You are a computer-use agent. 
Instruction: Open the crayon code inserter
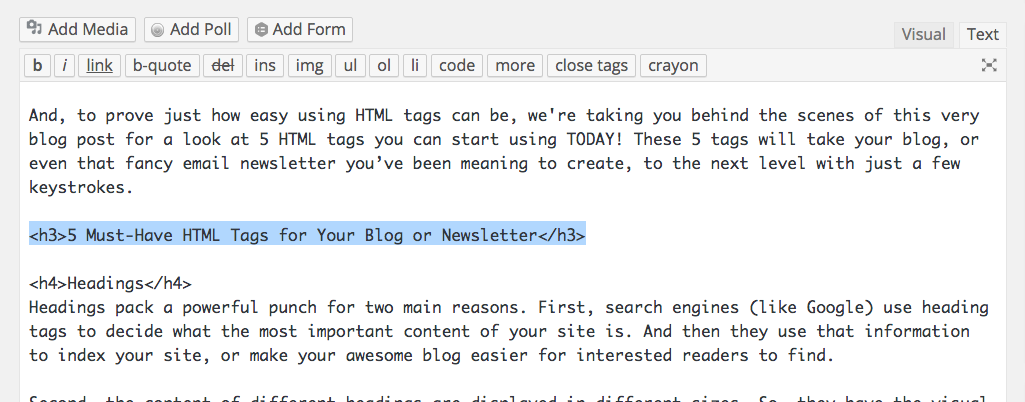pyautogui.click(x=673, y=65)
